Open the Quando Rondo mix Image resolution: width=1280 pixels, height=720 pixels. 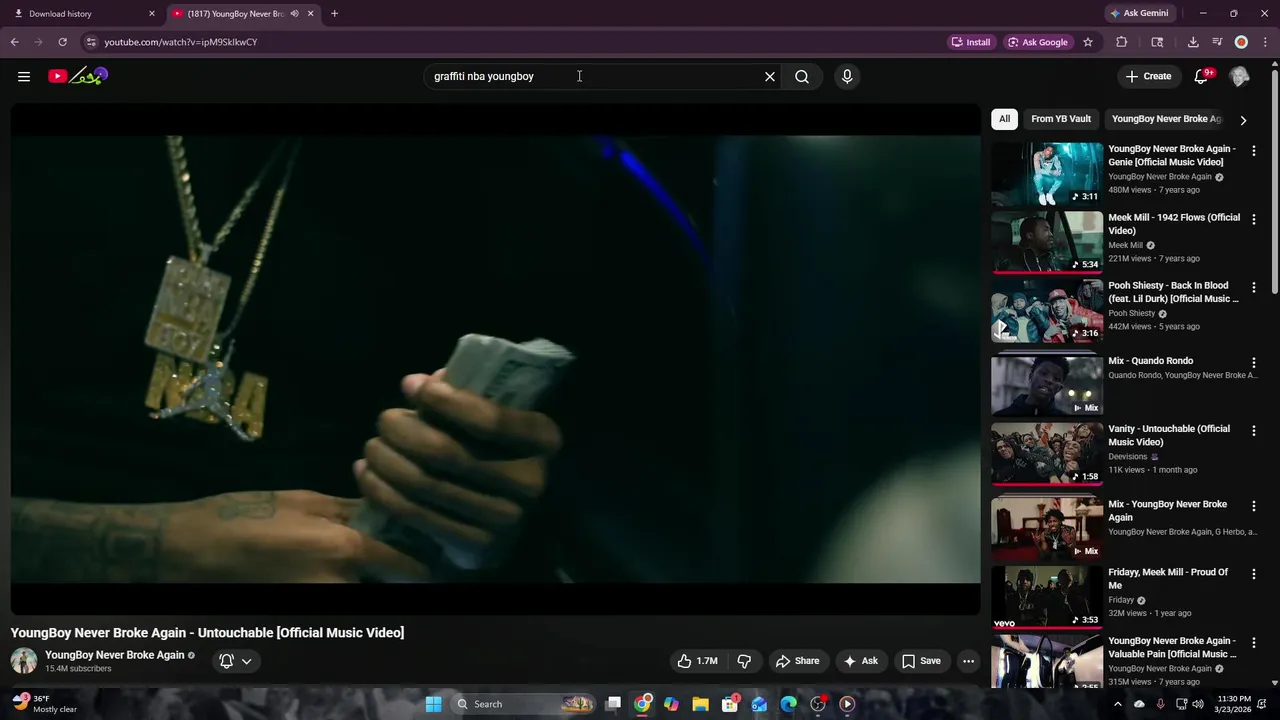point(1047,385)
